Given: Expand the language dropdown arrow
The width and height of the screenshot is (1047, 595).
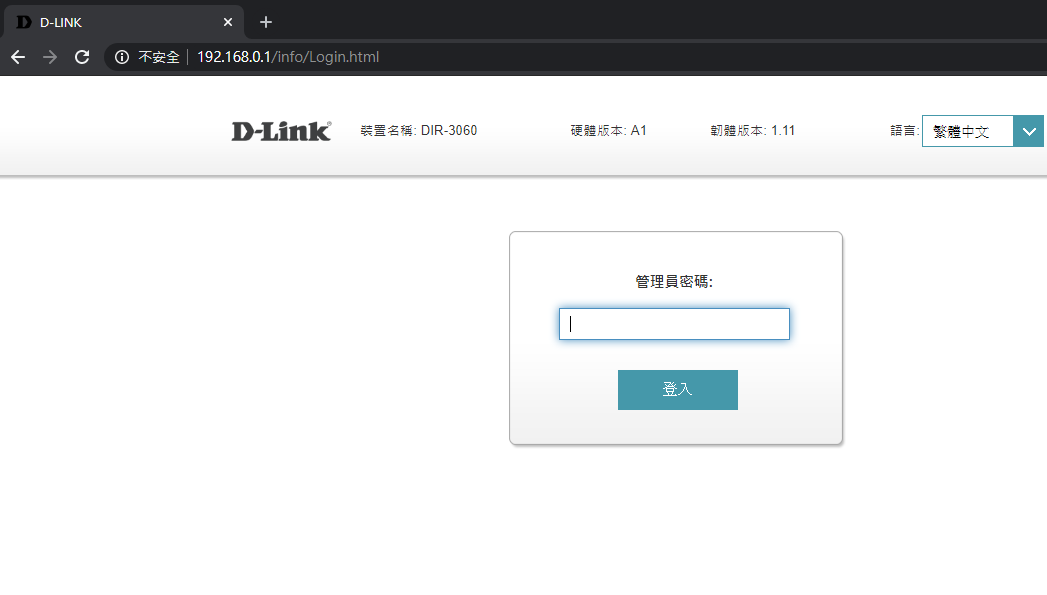Looking at the screenshot, I should (1029, 131).
